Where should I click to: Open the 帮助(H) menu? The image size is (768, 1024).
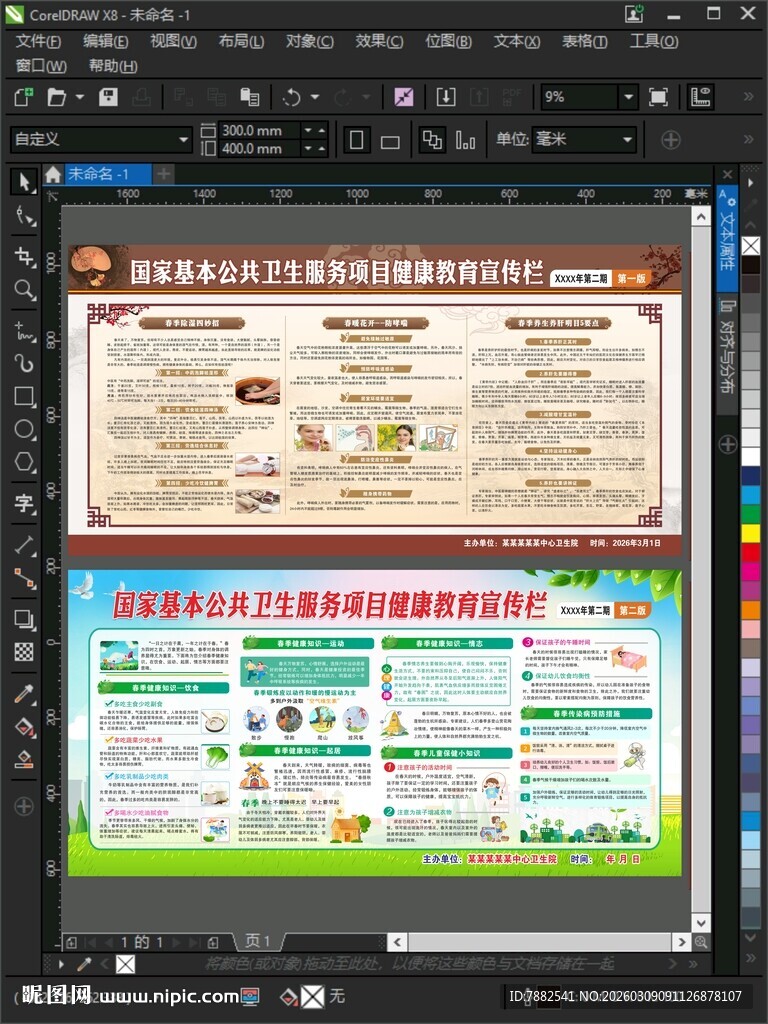coord(112,66)
